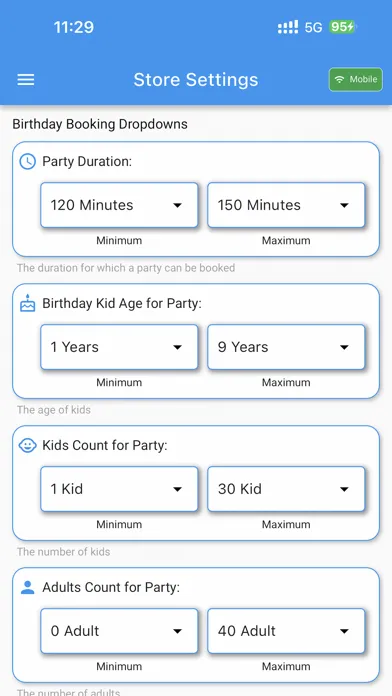The height and width of the screenshot is (696, 392).
Task: Click the Store Settings title
Action: click(x=196, y=80)
